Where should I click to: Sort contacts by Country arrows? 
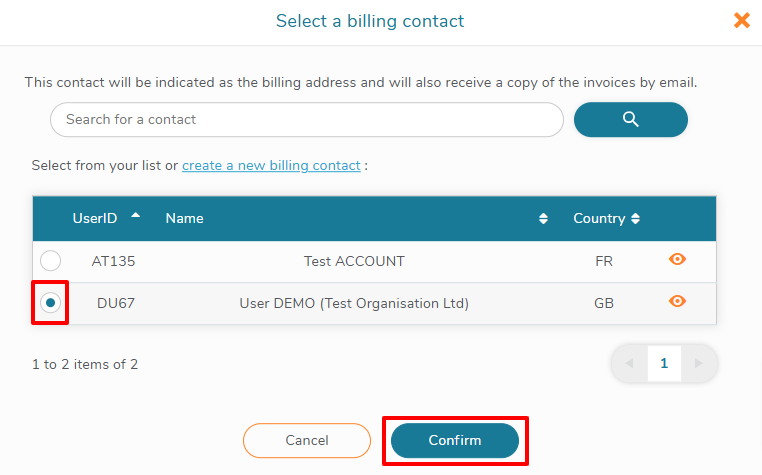[x=635, y=219]
